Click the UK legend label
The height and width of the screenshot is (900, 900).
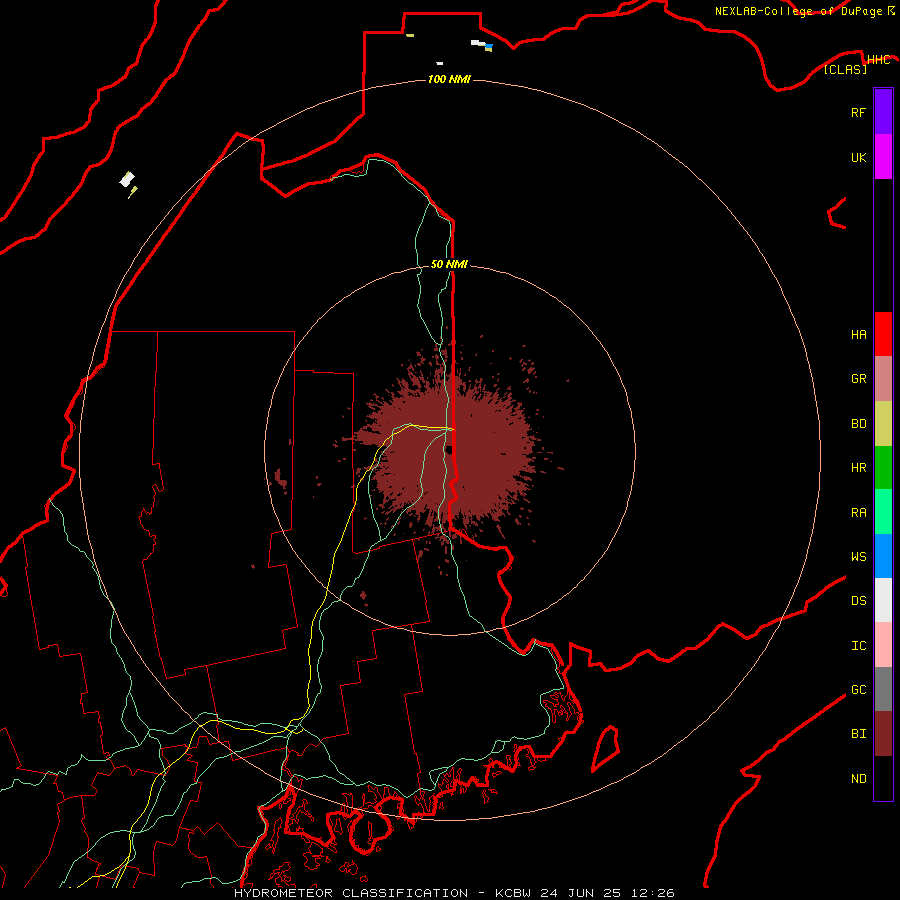click(x=858, y=157)
